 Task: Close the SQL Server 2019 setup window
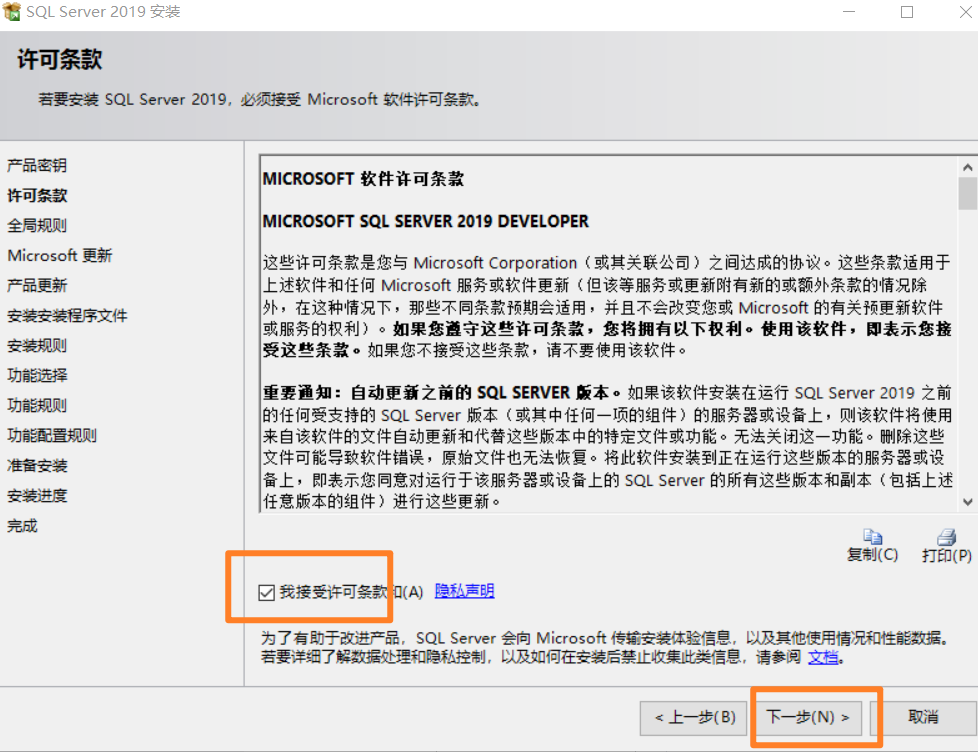(966, 12)
